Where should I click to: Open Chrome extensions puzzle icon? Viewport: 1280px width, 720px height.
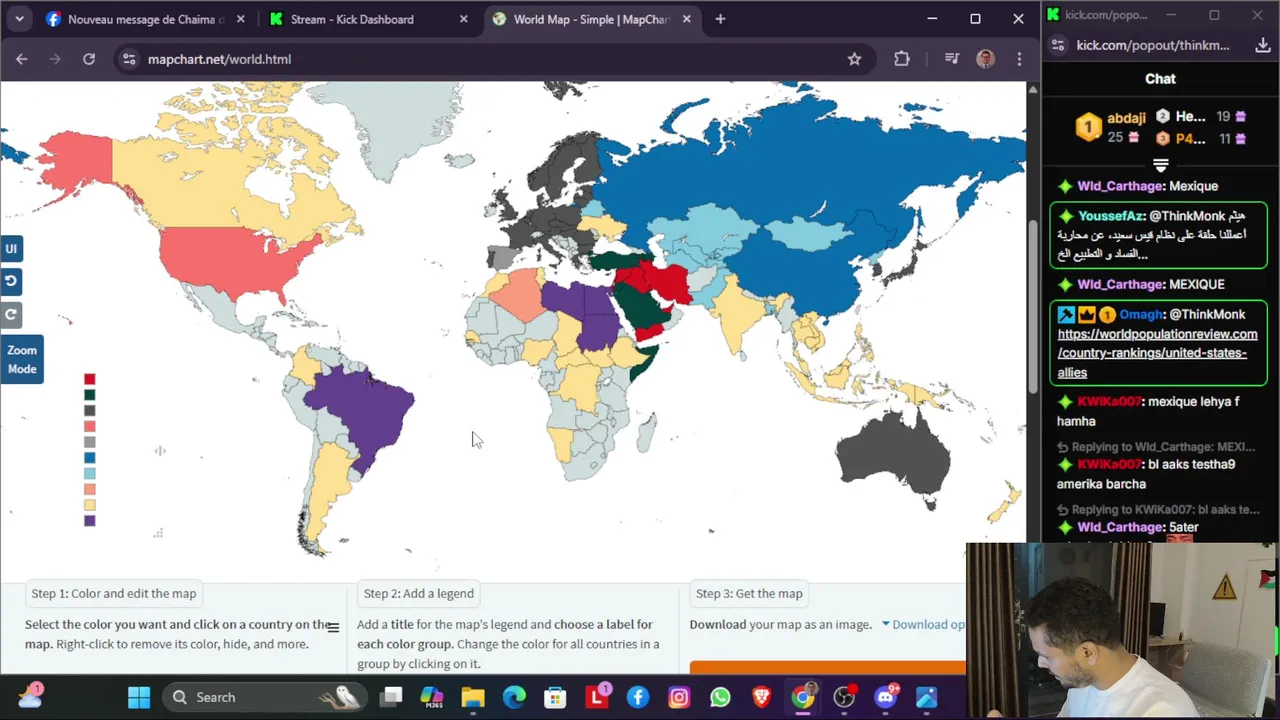[x=902, y=59]
